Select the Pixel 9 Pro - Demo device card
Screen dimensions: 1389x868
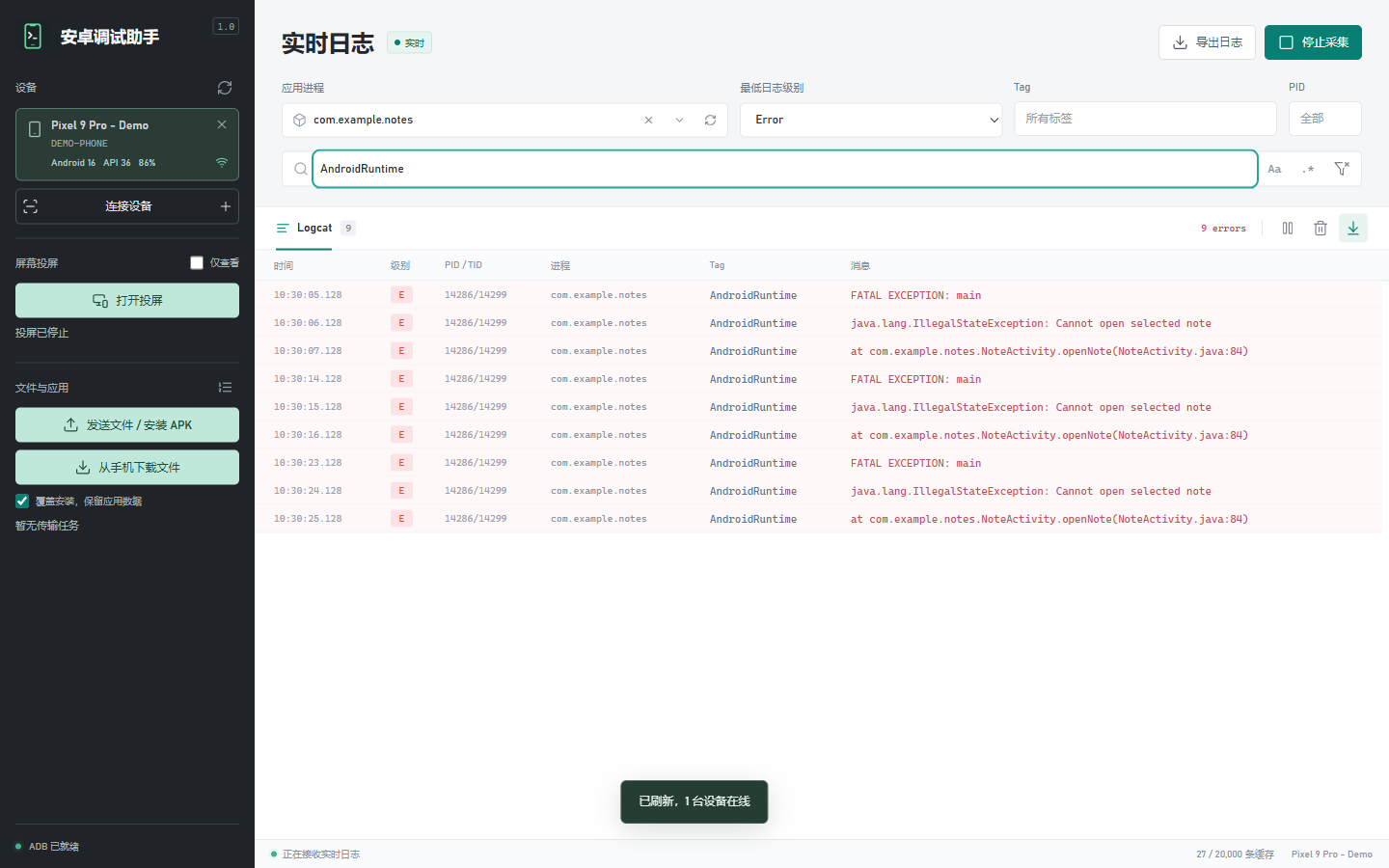pos(127,145)
